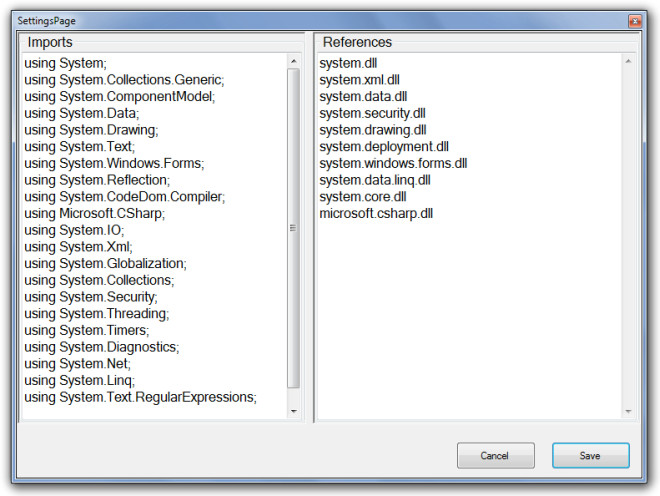Select 'using System.Threading;' line
The width and height of the screenshot is (660, 496).
pyautogui.click(x=97, y=314)
